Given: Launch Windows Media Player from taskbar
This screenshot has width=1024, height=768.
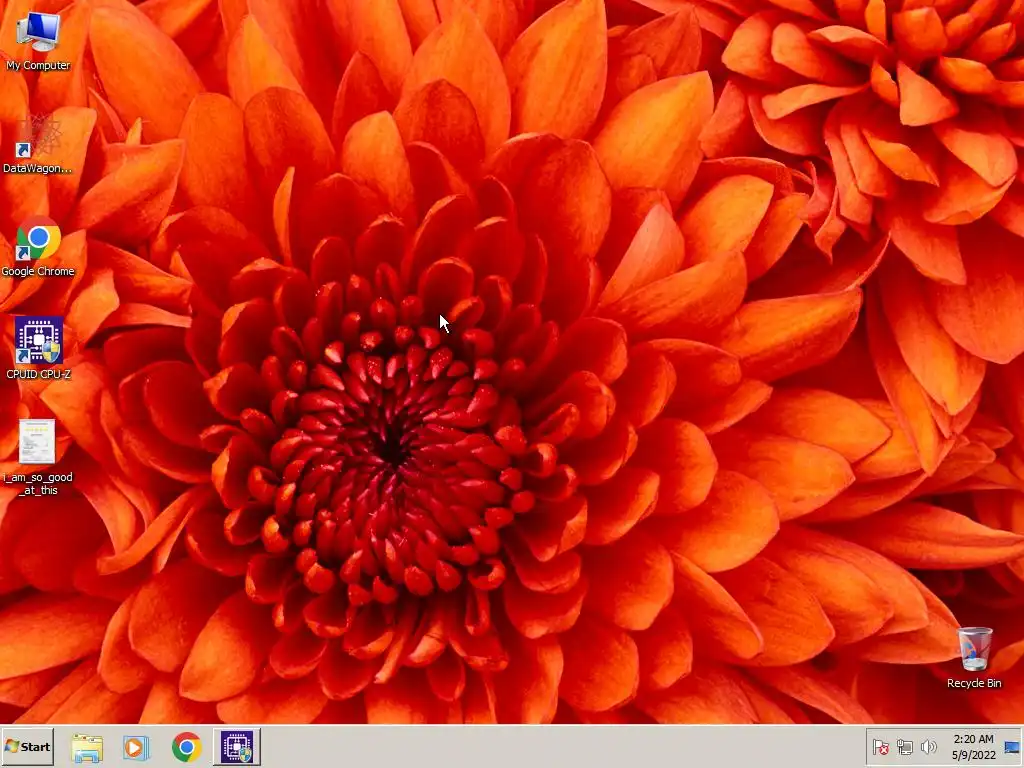Looking at the screenshot, I should point(136,748).
